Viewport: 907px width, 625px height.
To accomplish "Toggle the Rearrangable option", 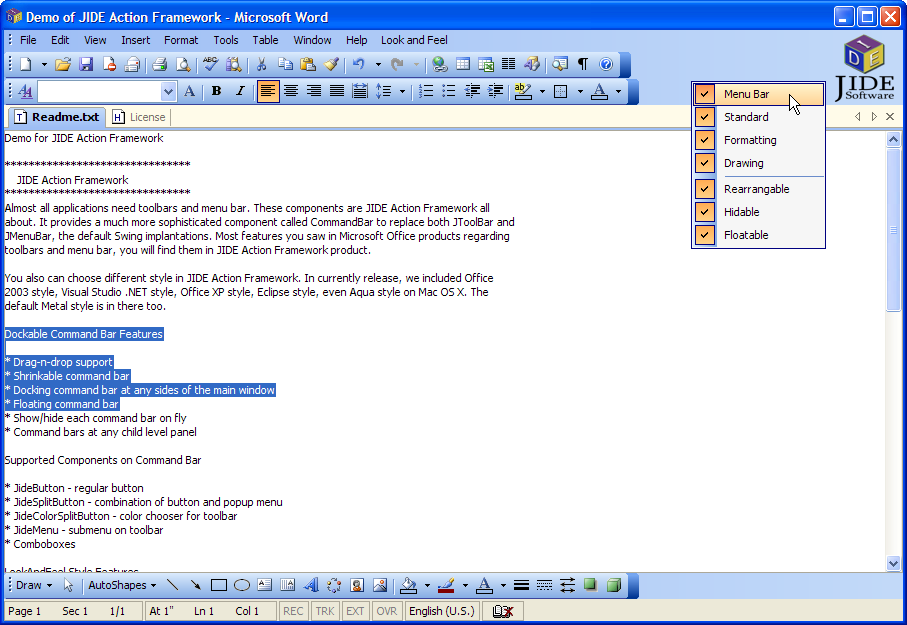I will click(759, 189).
